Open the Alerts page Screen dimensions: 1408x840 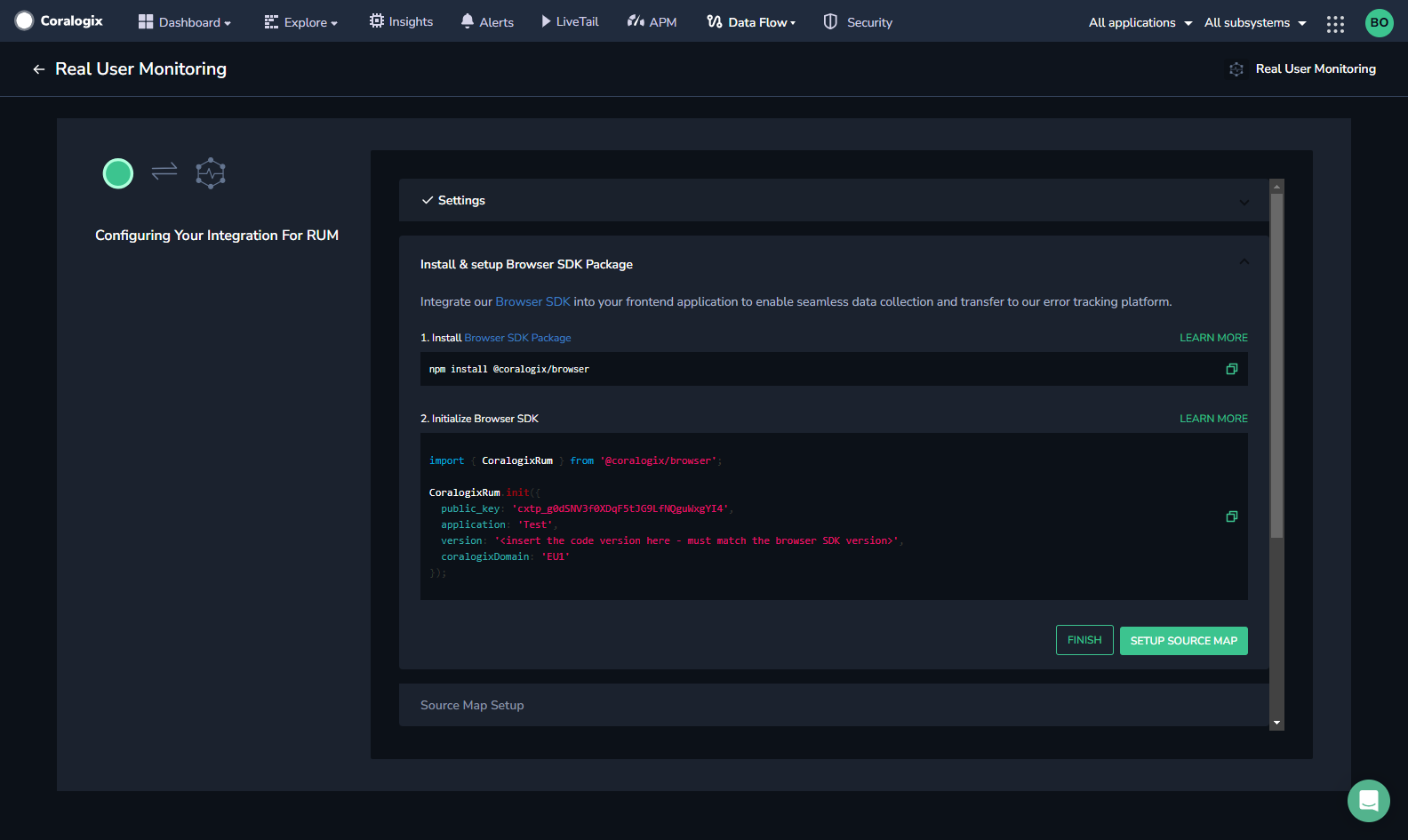487,21
